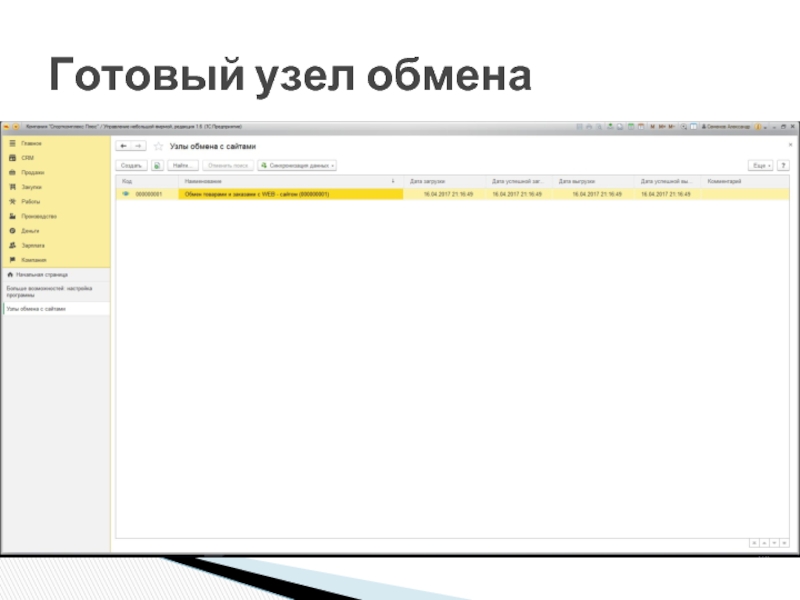800x600 pixels.
Task: Click the forward arrow navigation button
Action: pyautogui.click(x=138, y=146)
